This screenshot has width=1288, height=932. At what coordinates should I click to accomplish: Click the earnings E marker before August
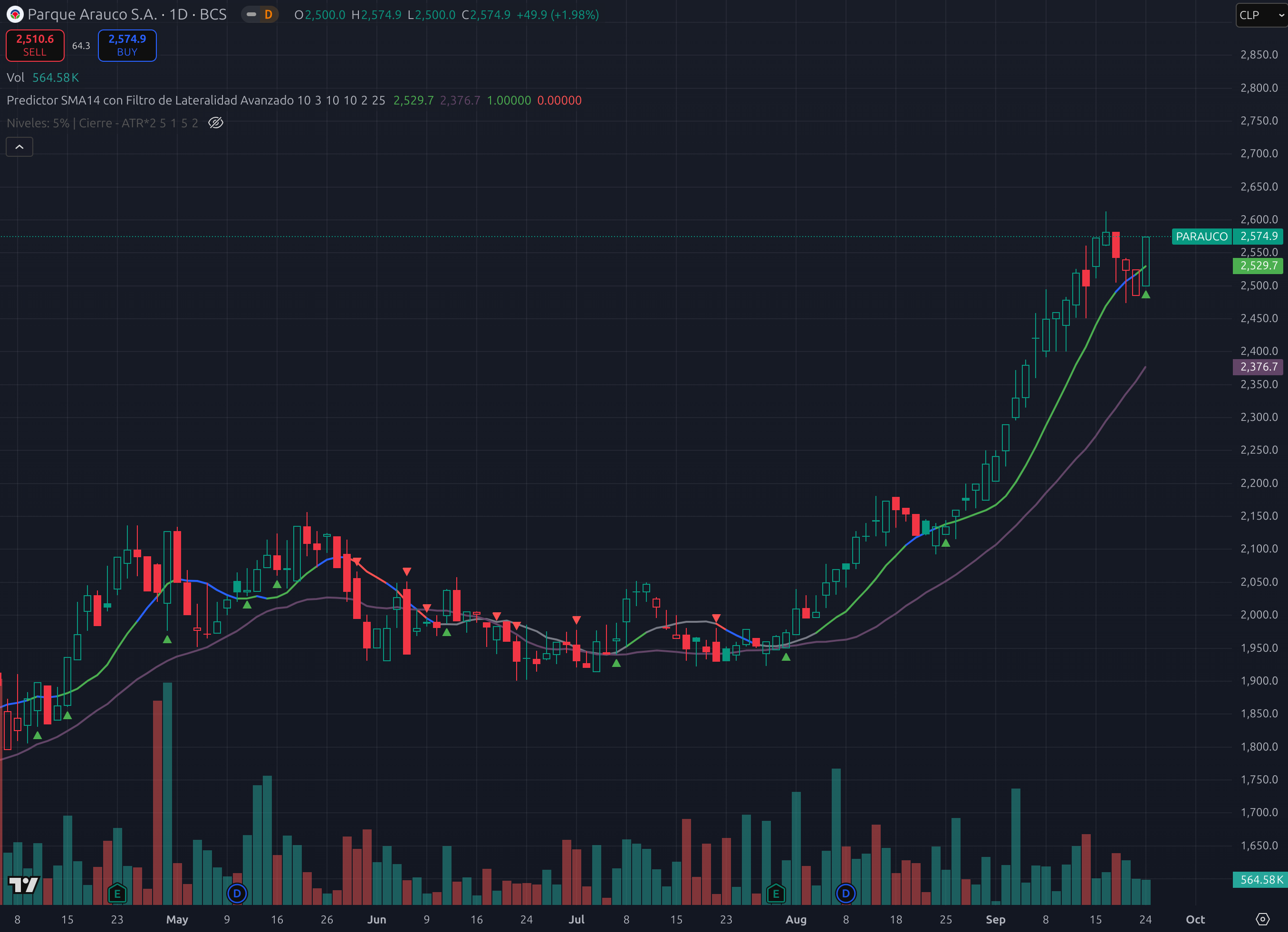click(776, 894)
